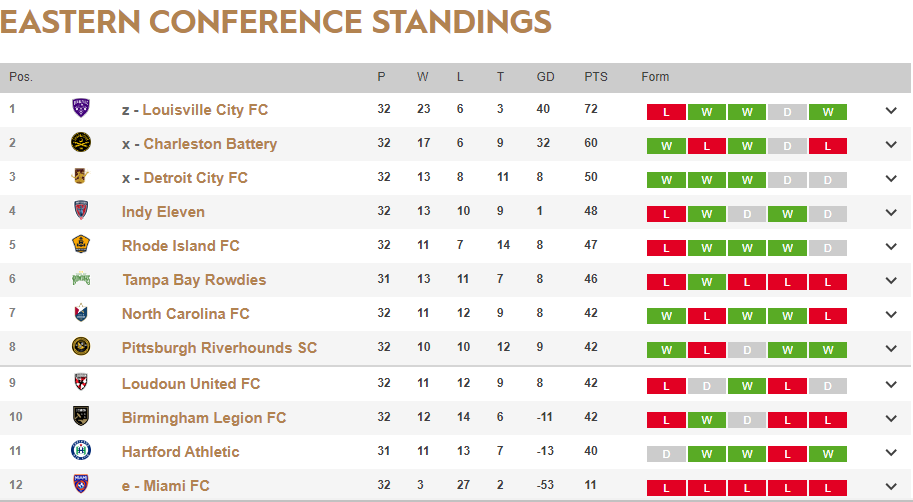Click Hartford Athletic's first grey D form badge
913x502 pixels.
click(x=666, y=454)
